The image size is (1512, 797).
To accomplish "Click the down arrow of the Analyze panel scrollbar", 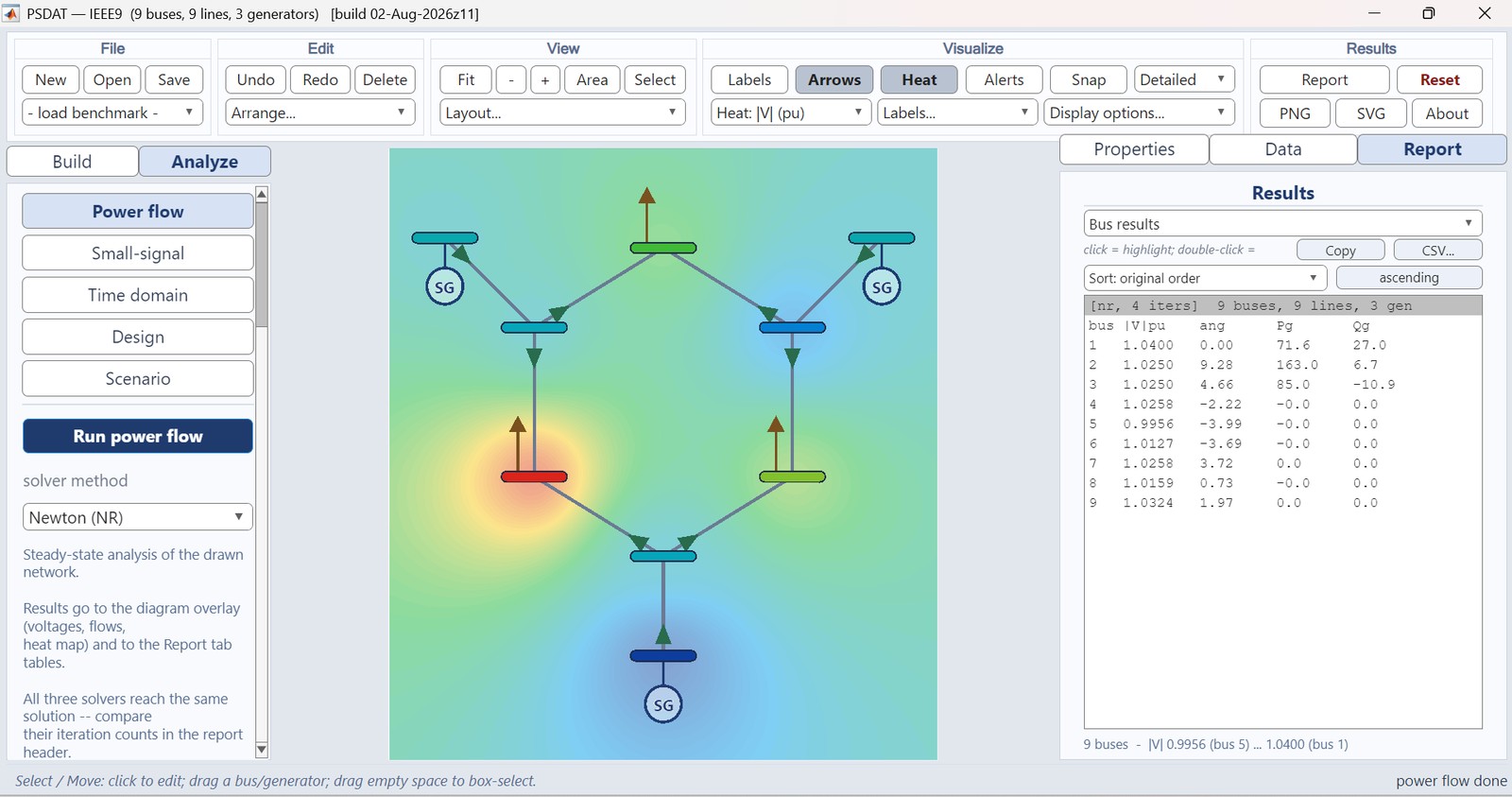I will (262, 751).
